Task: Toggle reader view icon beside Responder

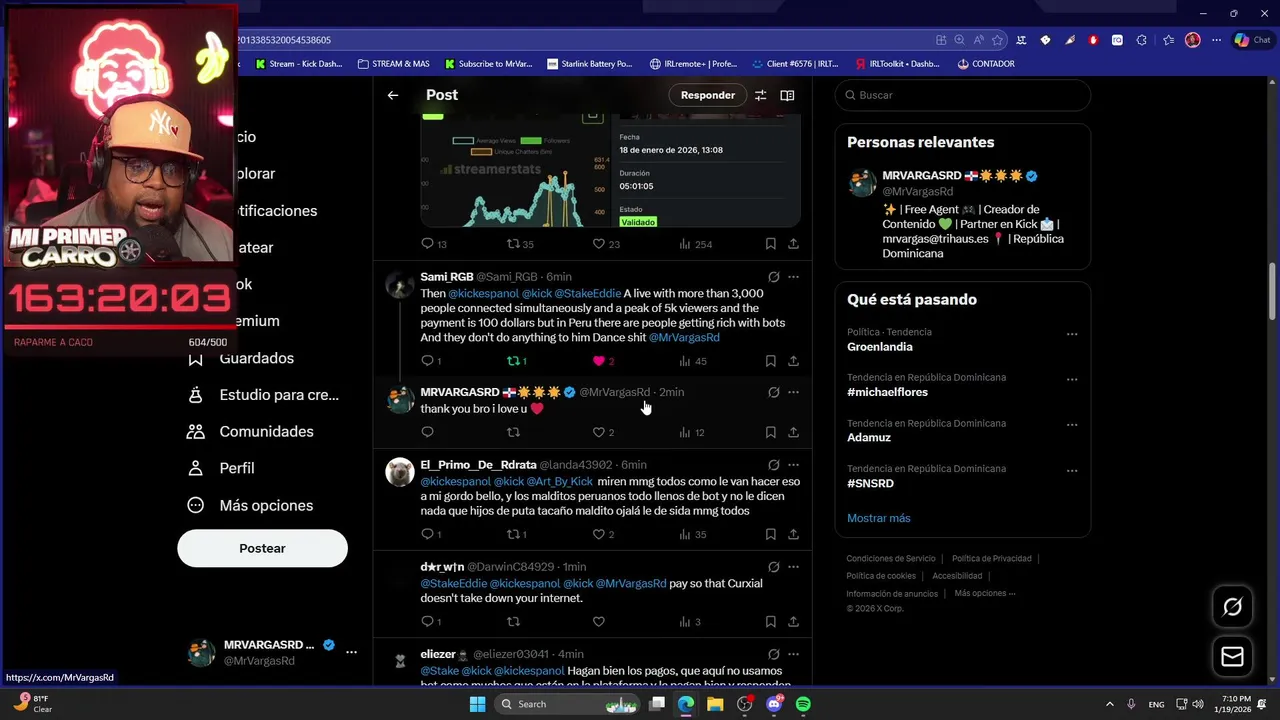Action: point(787,95)
